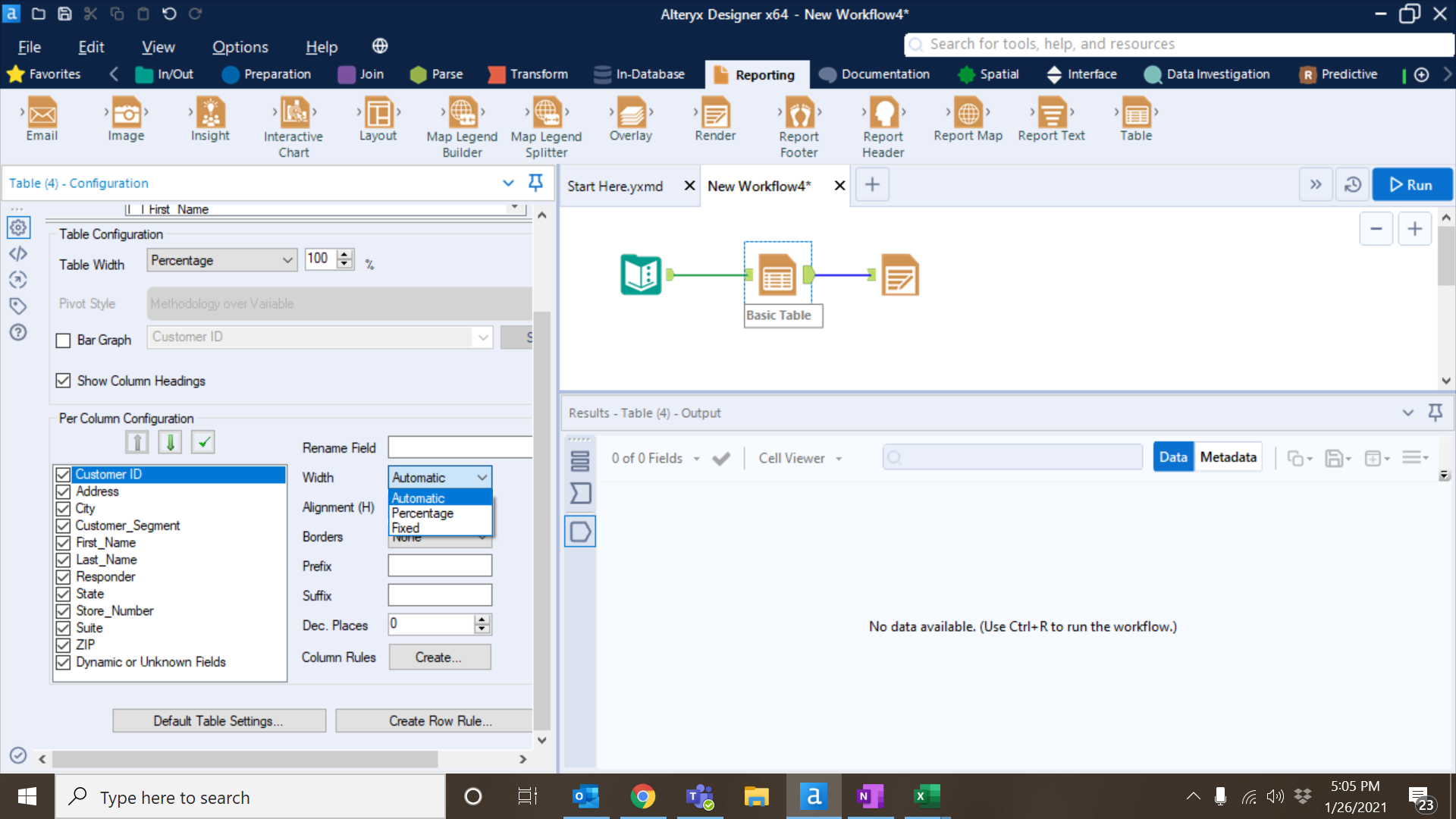This screenshot has width=1456, height=819.
Task: Run the workflow with Run button
Action: tap(1411, 185)
